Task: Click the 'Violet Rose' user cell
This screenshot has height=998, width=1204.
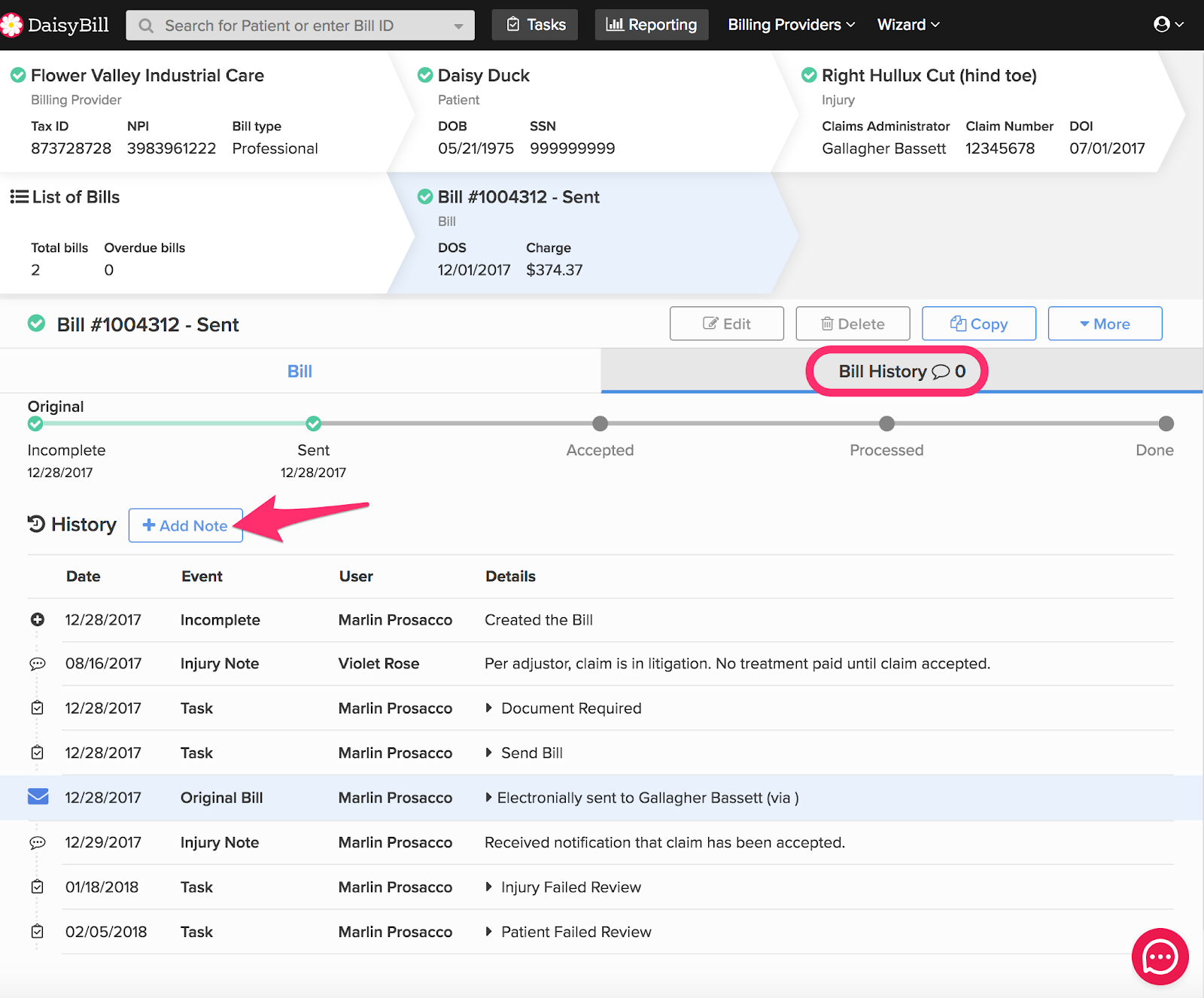Action: click(x=379, y=663)
